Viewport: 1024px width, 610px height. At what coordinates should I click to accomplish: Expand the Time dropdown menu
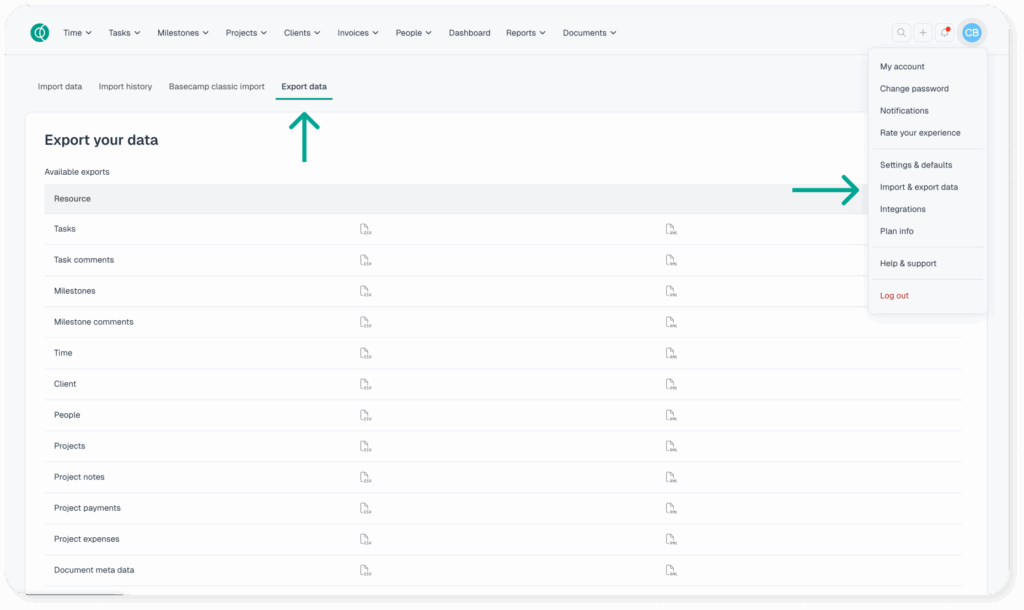click(x=77, y=33)
